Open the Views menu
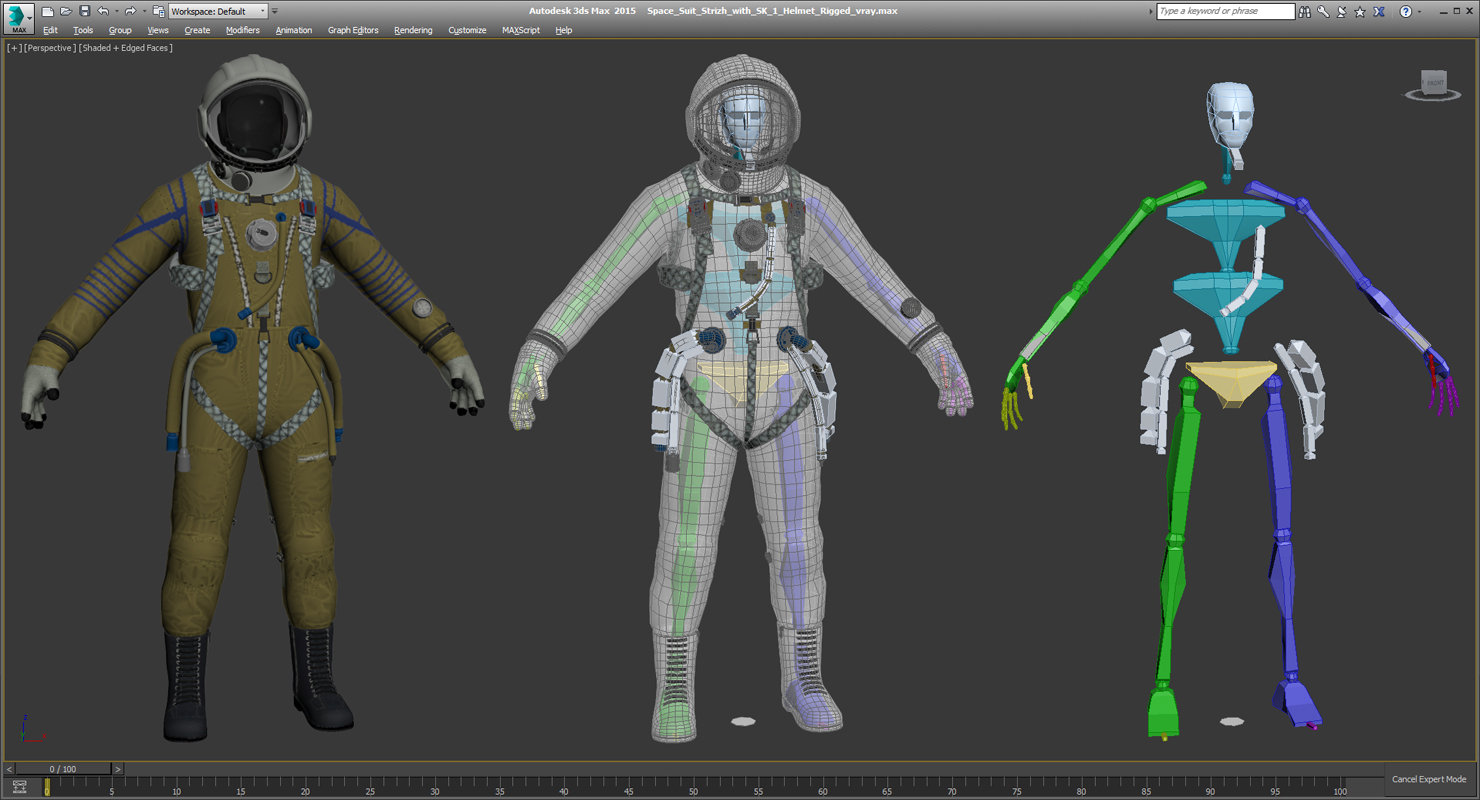1480x800 pixels. (x=158, y=30)
